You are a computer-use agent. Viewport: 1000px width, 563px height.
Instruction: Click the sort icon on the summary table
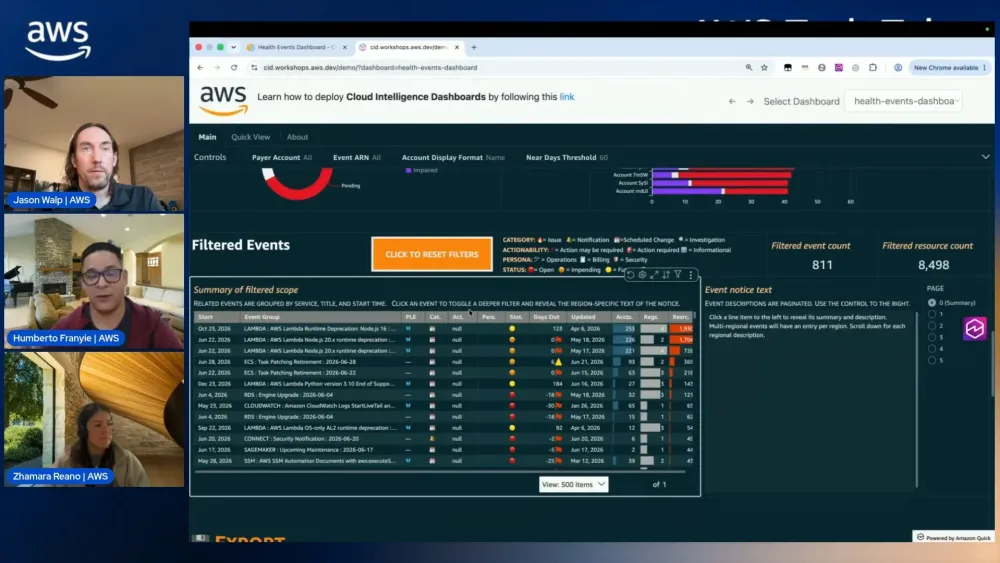pyautogui.click(x=666, y=275)
